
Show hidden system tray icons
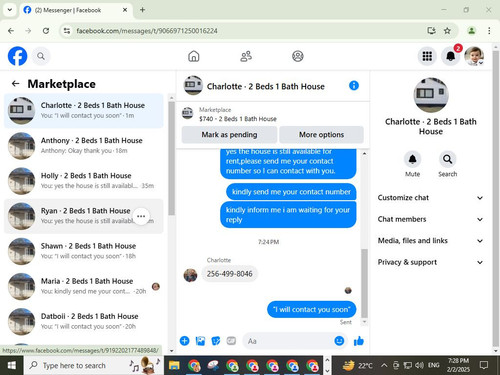pyautogui.click(x=384, y=366)
